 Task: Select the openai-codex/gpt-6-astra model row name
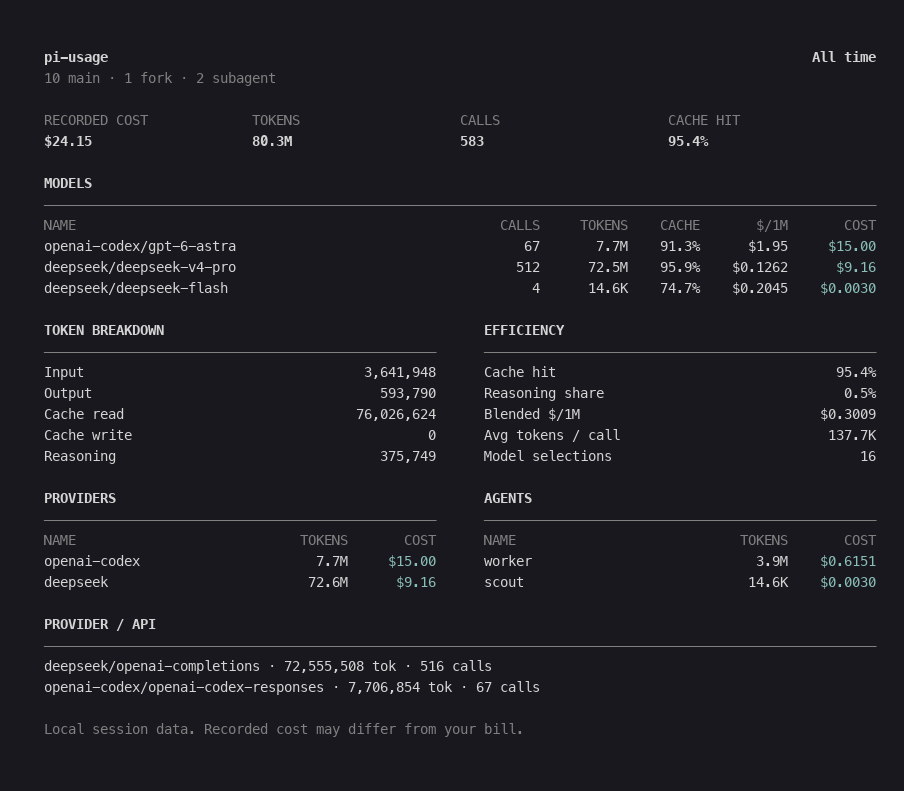pos(140,246)
